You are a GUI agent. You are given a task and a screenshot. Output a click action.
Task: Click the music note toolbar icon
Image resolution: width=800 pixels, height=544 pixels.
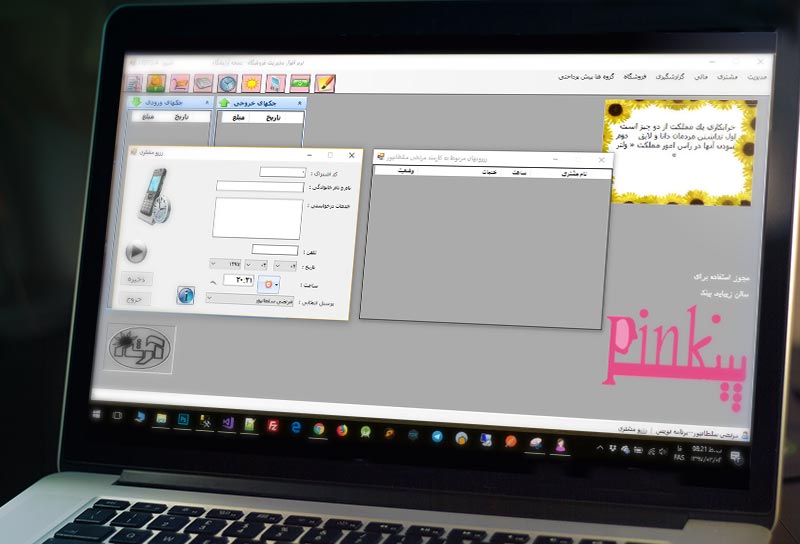click(276, 83)
